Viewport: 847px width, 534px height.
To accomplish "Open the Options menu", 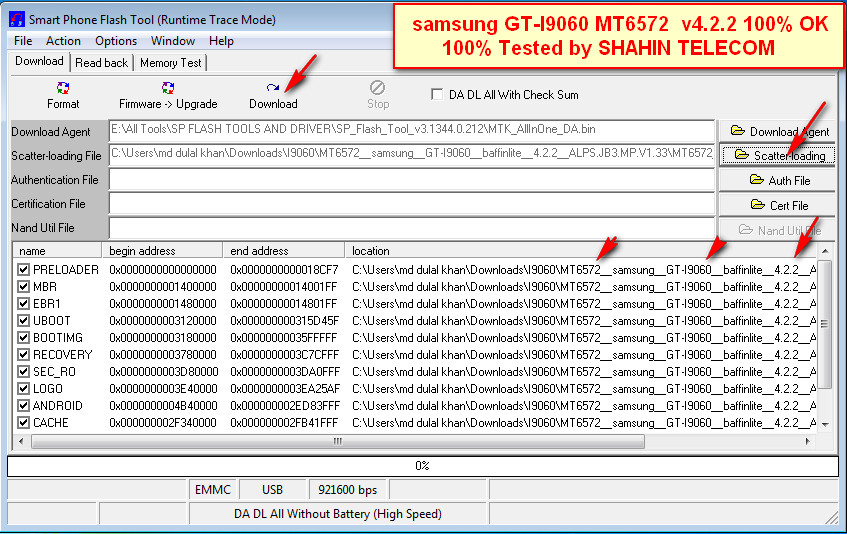I will coord(116,41).
